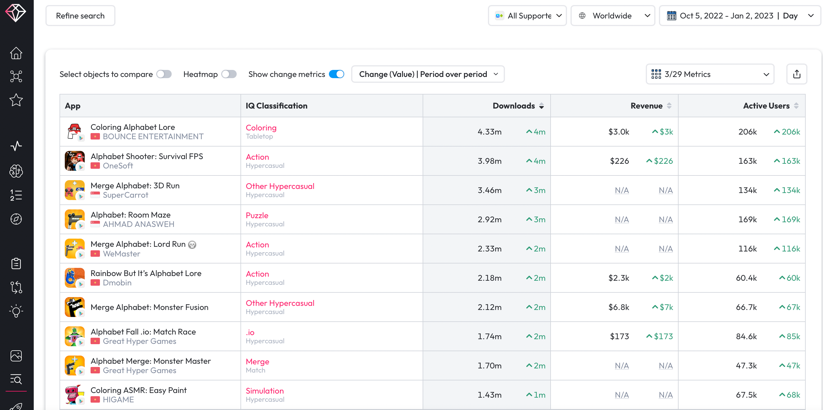Enable the Heatmap toggle

point(229,75)
